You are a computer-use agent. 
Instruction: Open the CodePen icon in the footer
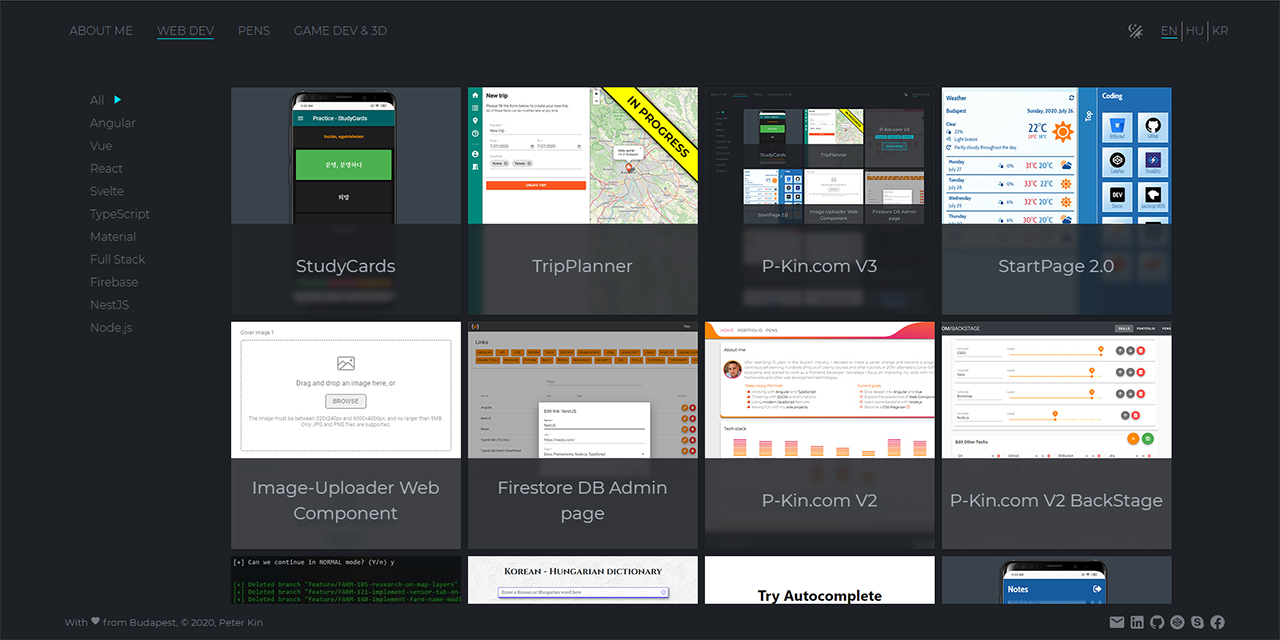[x=1177, y=622]
